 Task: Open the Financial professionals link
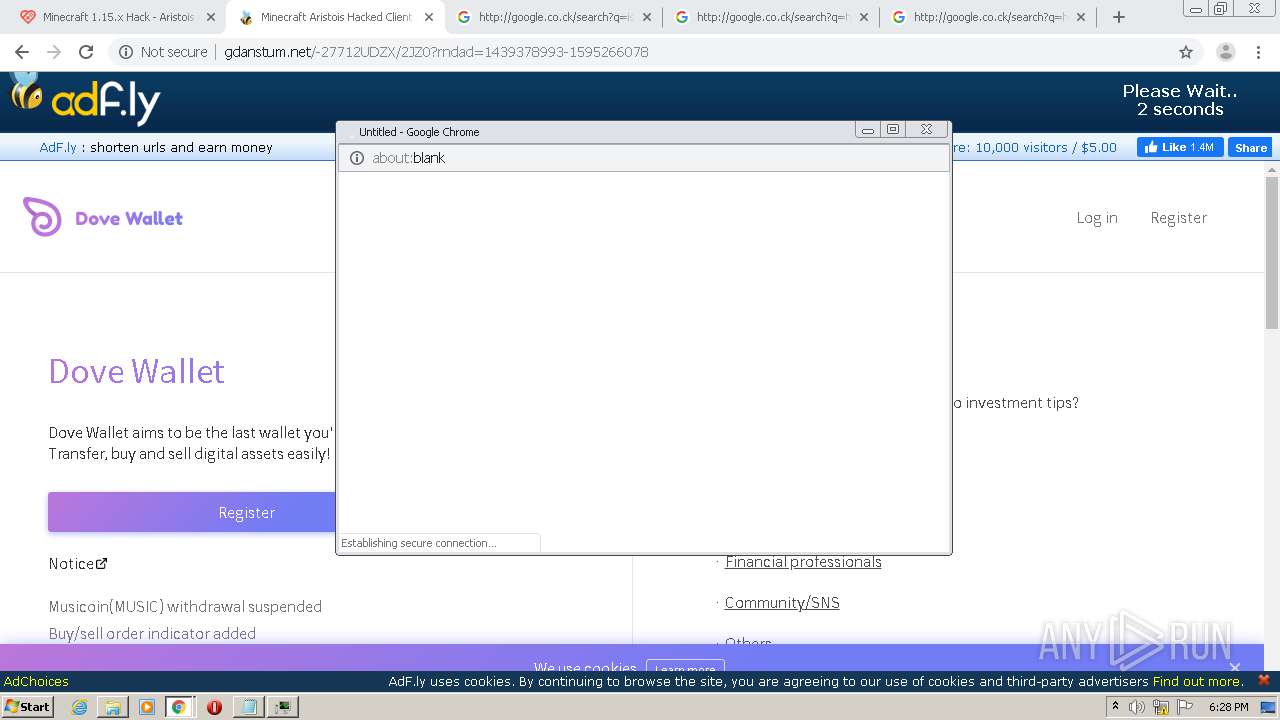pos(803,562)
